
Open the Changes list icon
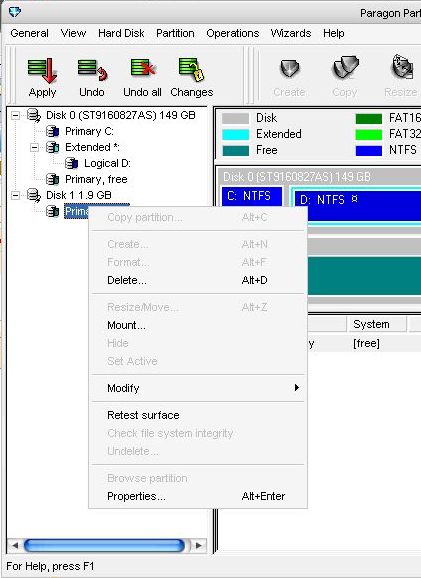[x=191, y=70]
